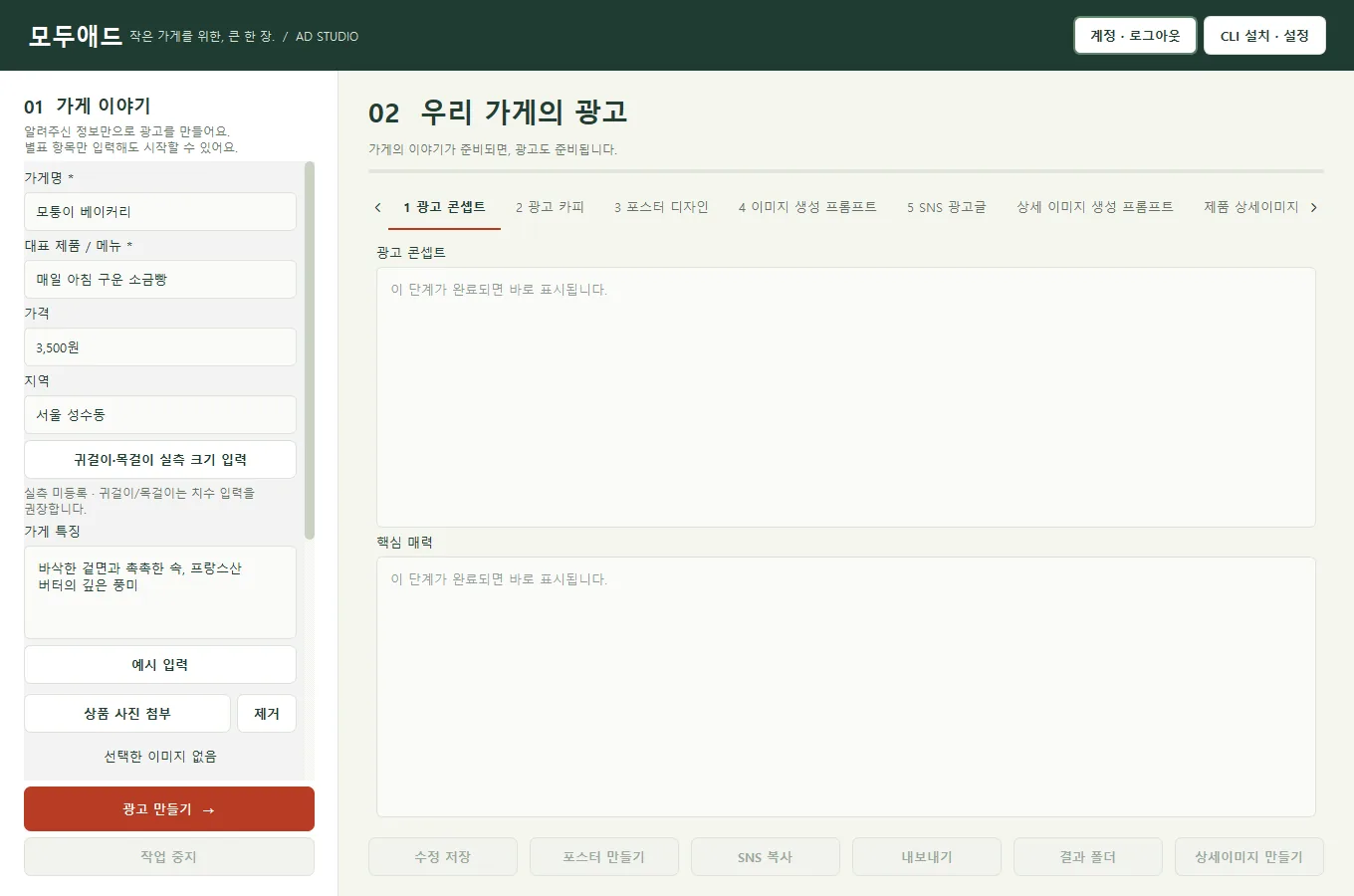This screenshot has height=896, width=1354.
Task: Click the 예시 입력 button
Action: pyautogui.click(x=160, y=664)
